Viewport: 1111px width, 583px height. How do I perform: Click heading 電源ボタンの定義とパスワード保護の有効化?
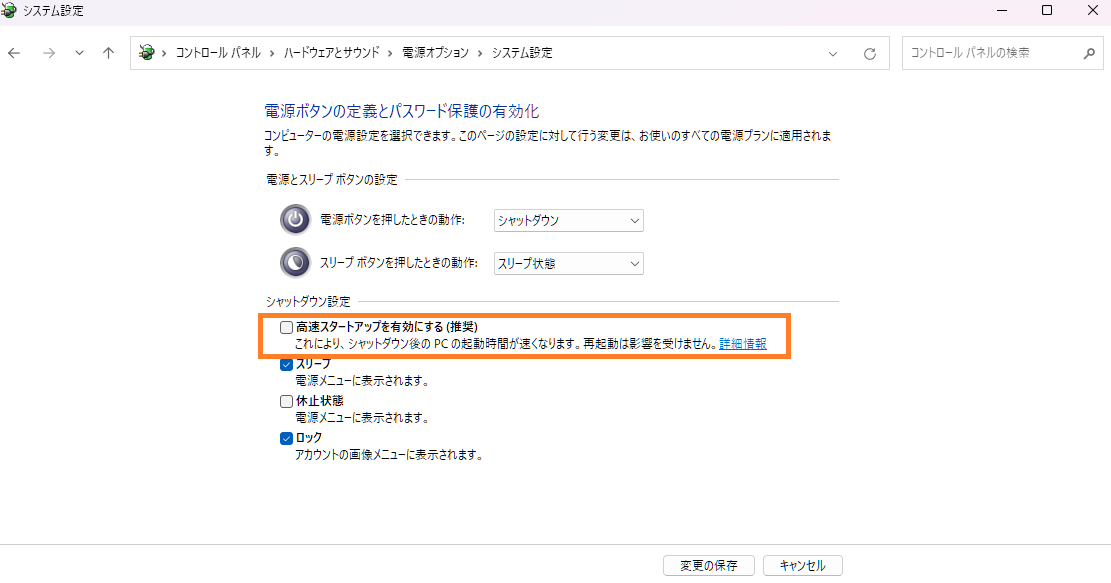click(401, 111)
